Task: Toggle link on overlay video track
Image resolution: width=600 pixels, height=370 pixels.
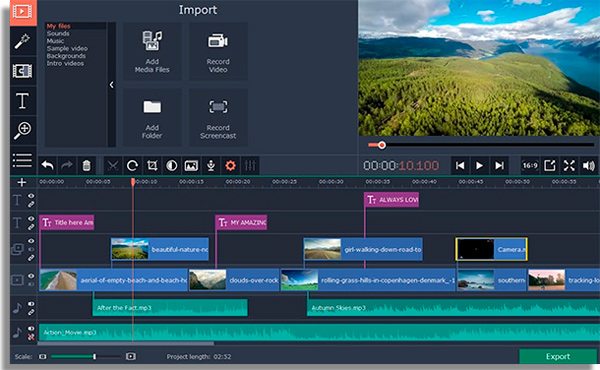Action: 31,258
